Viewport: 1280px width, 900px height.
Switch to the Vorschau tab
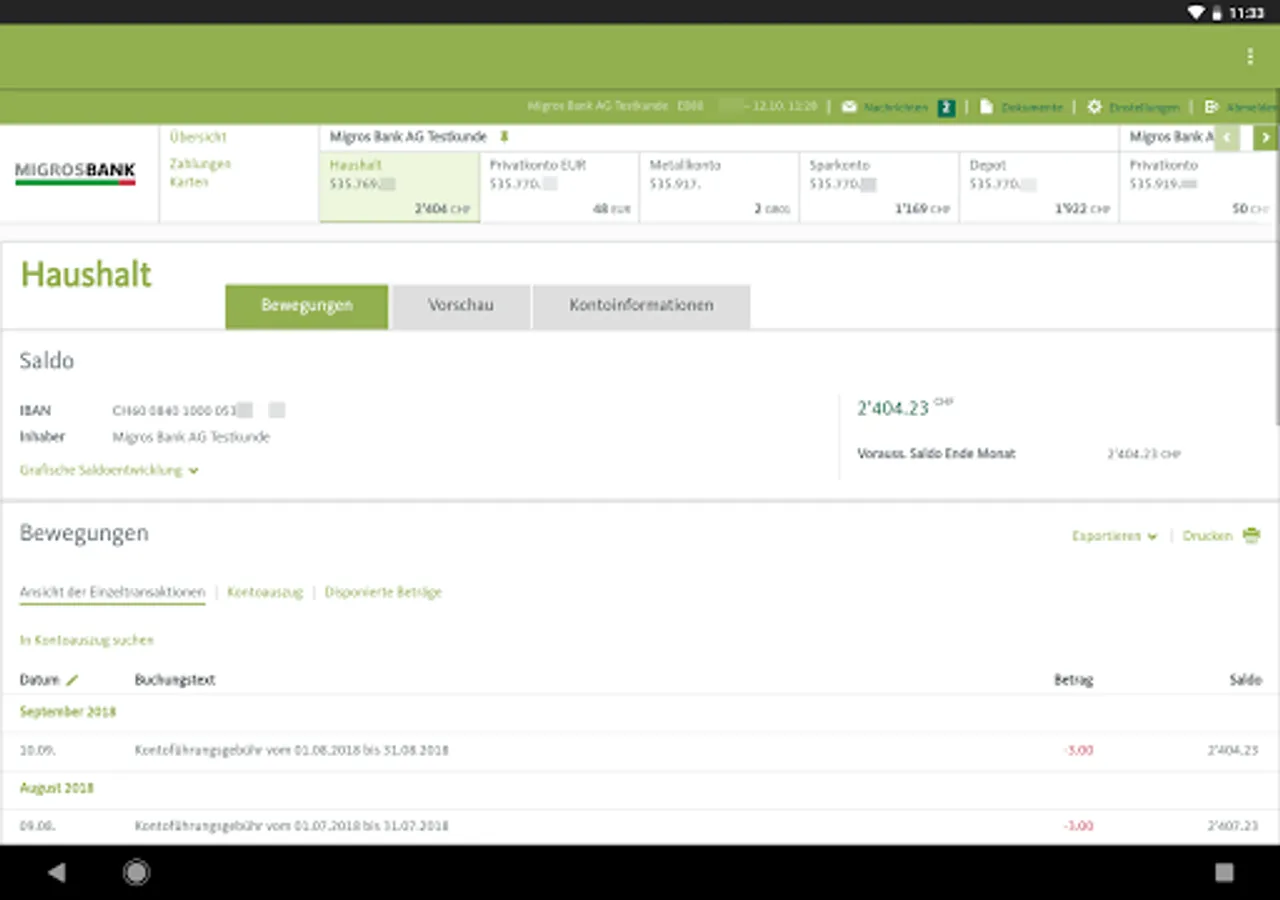461,306
